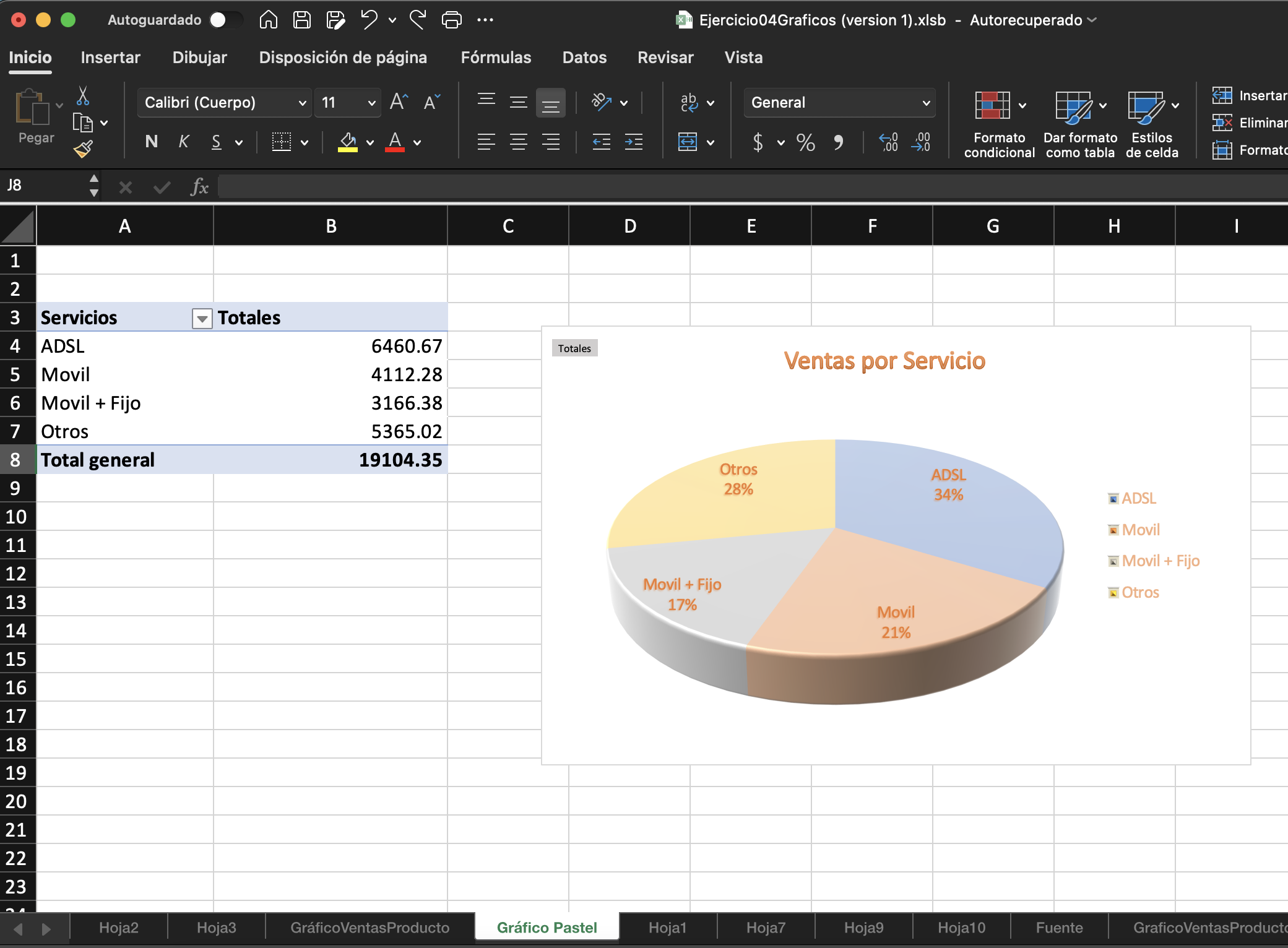Viewport: 1288px width, 948px height.
Task: Toggle bold formatting with N button
Action: pos(151,142)
